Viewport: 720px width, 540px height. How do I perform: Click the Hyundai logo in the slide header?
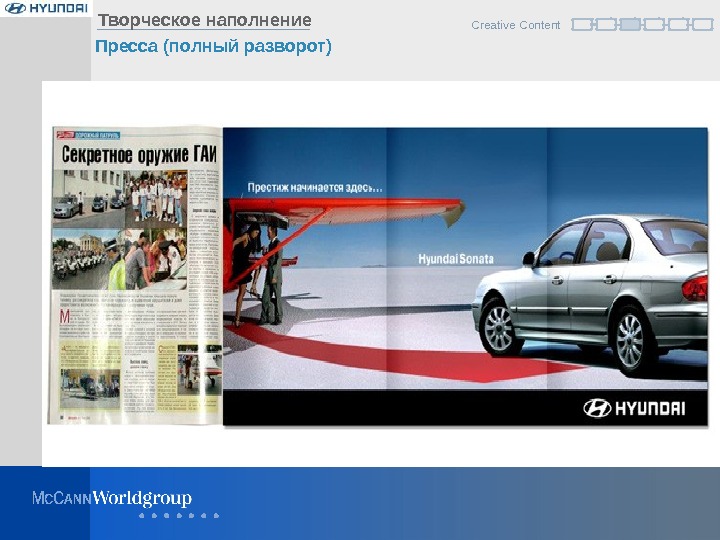(46, 8)
